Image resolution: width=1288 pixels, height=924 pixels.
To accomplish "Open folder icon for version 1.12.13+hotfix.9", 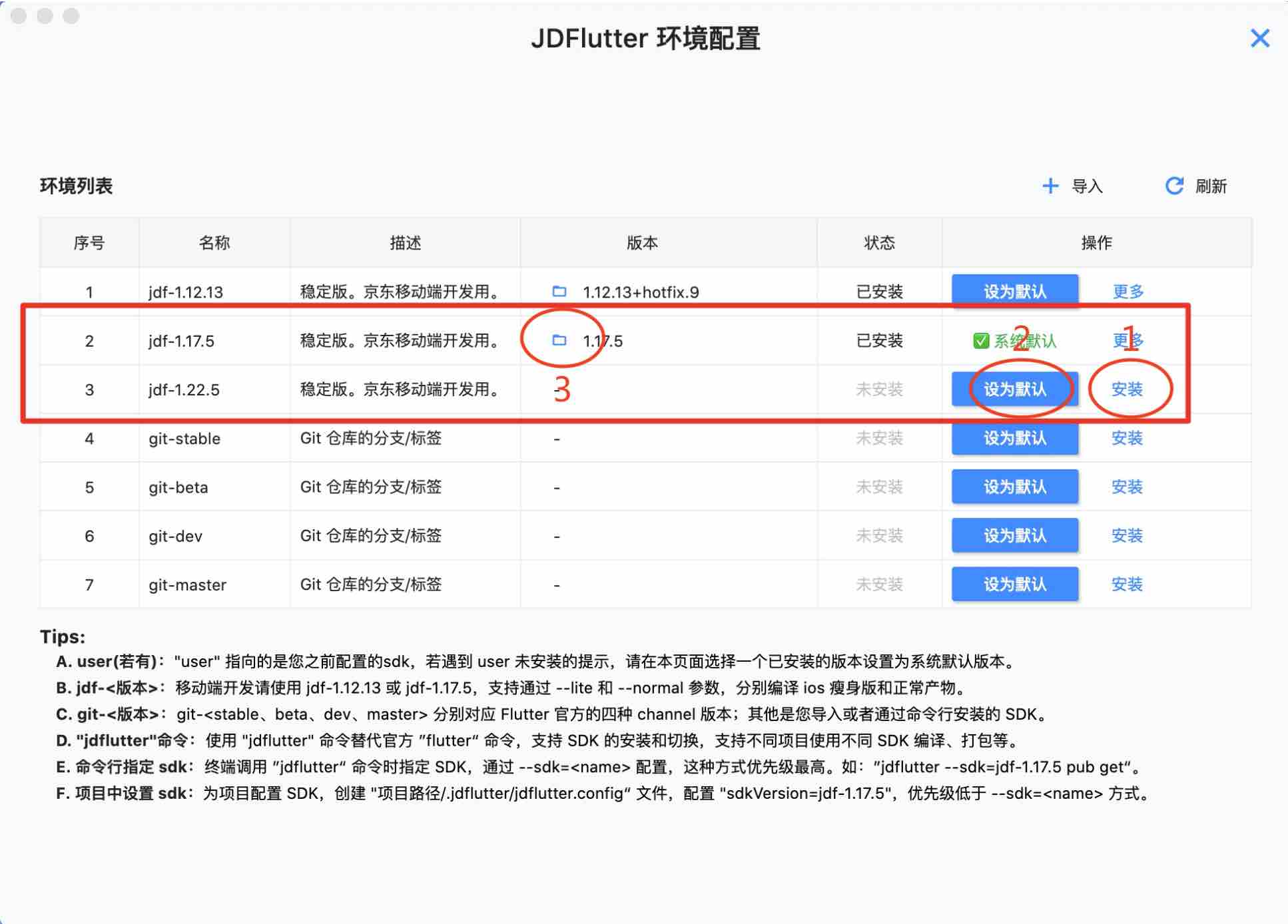I will click(x=559, y=292).
